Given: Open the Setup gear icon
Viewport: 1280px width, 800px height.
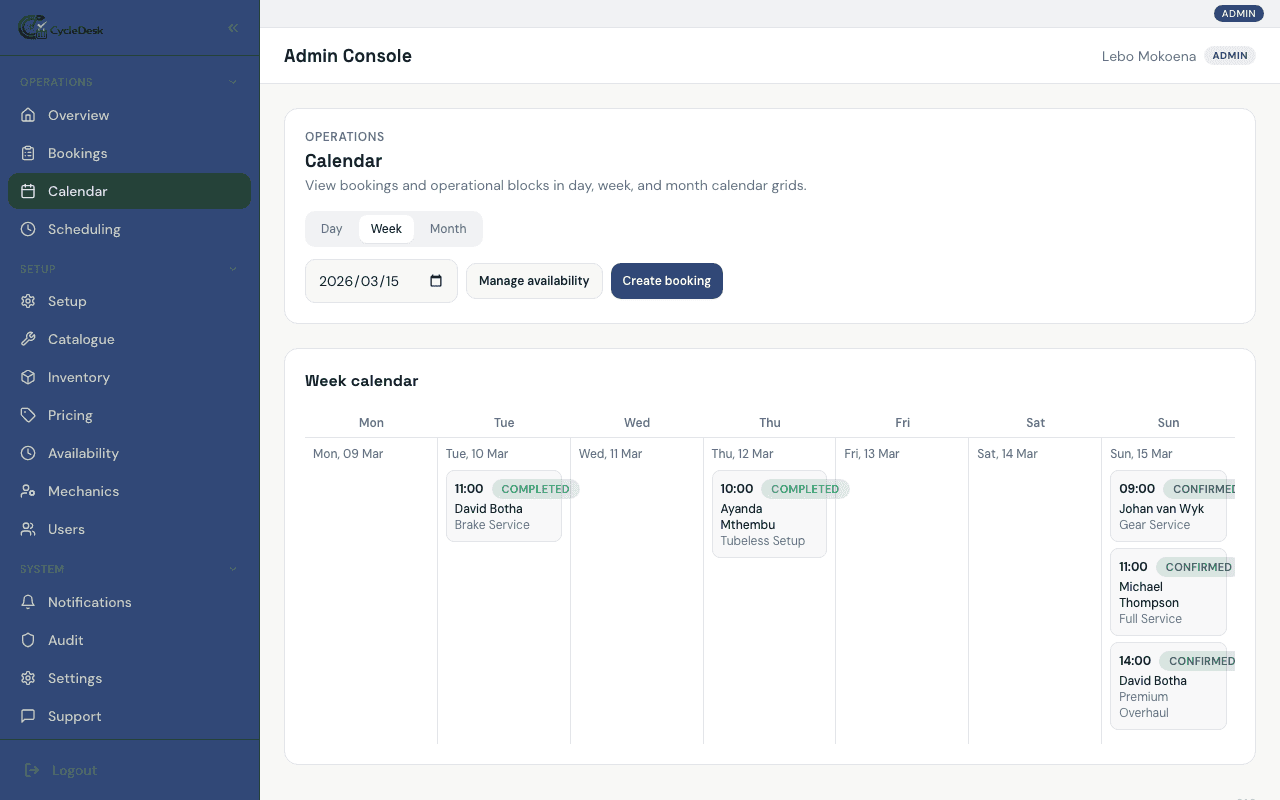Looking at the screenshot, I should click(28, 301).
